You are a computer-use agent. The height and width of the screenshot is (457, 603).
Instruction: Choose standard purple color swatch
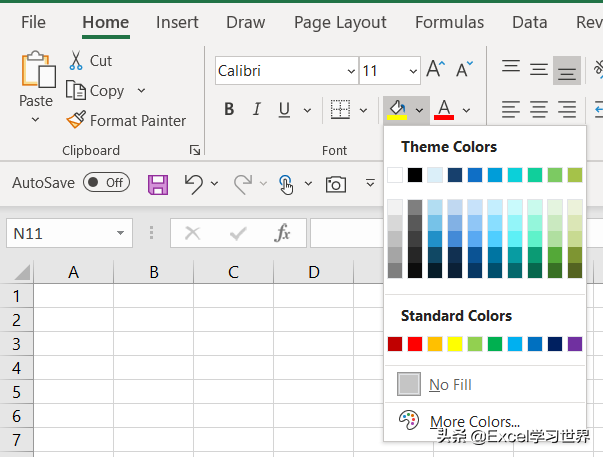[575, 344]
